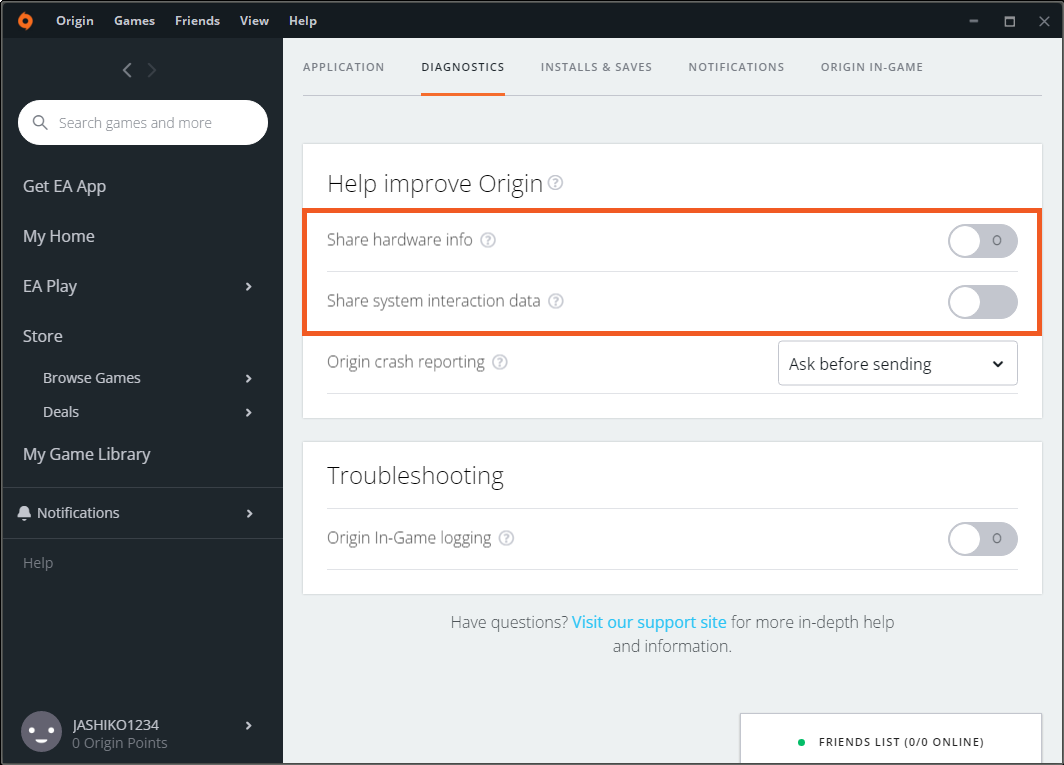This screenshot has height=765, width=1064.
Task: Open the JASHIKO1234 account menu arrow
Action: (248, 726)
